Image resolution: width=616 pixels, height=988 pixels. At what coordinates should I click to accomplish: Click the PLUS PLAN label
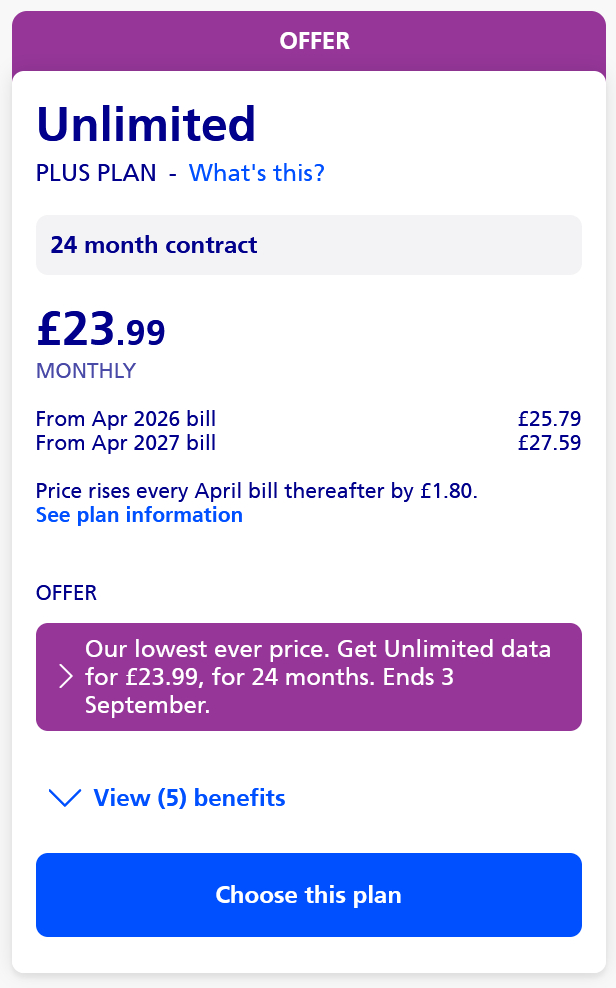coord(96,173)
